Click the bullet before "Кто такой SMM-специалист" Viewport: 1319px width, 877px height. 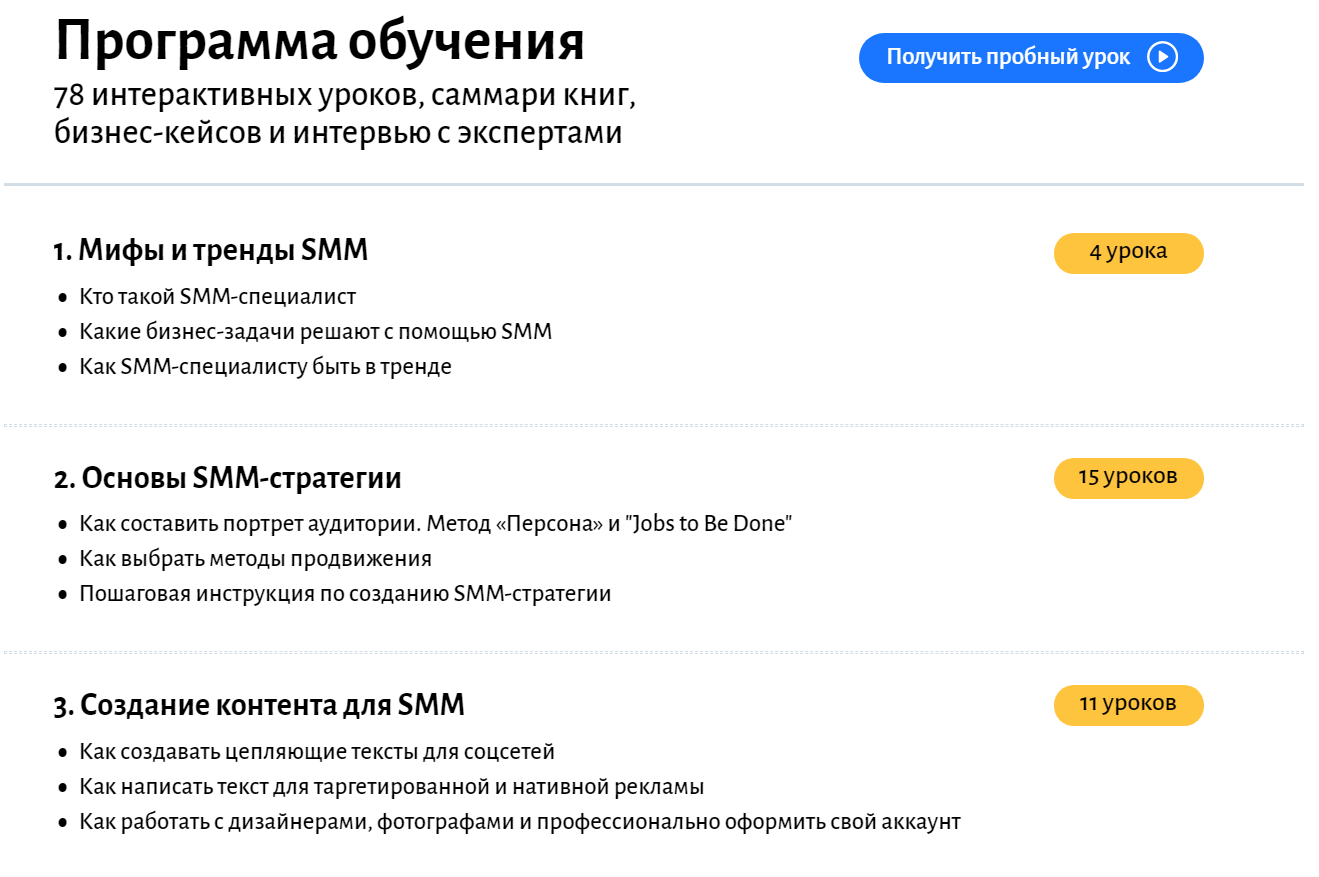click(63, 298)
